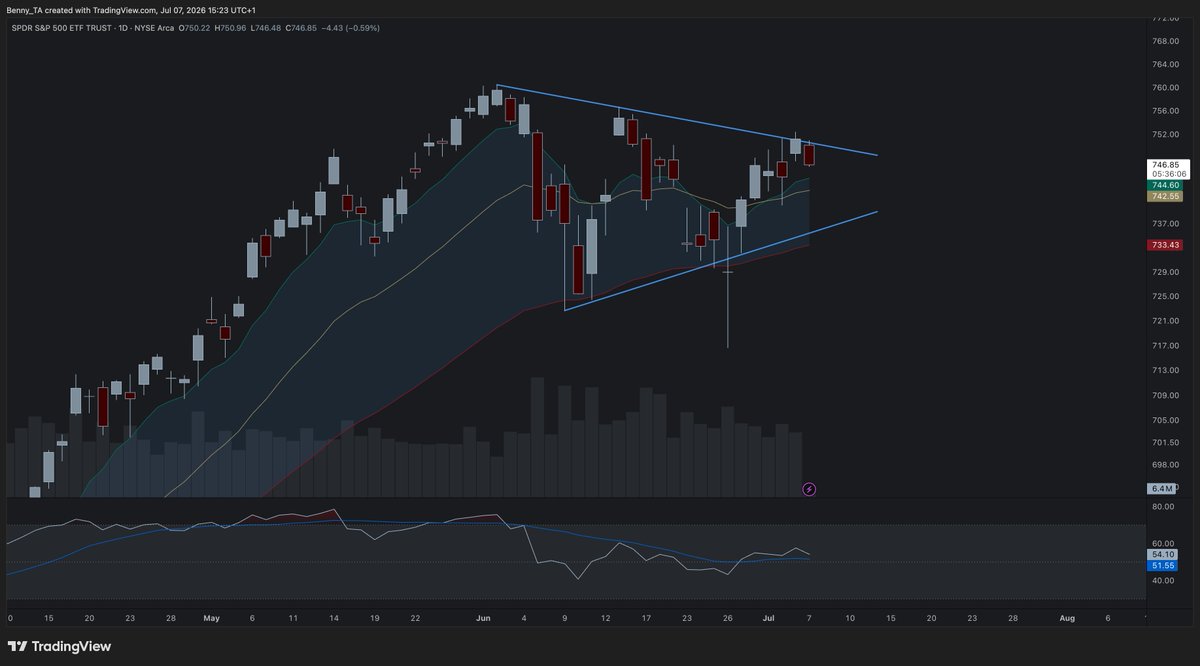The width and height of the screenshot is (1200, 666).
Task: Click the 'Benny_TA created with TradingView.com' header text
Action: click(82, 10)
